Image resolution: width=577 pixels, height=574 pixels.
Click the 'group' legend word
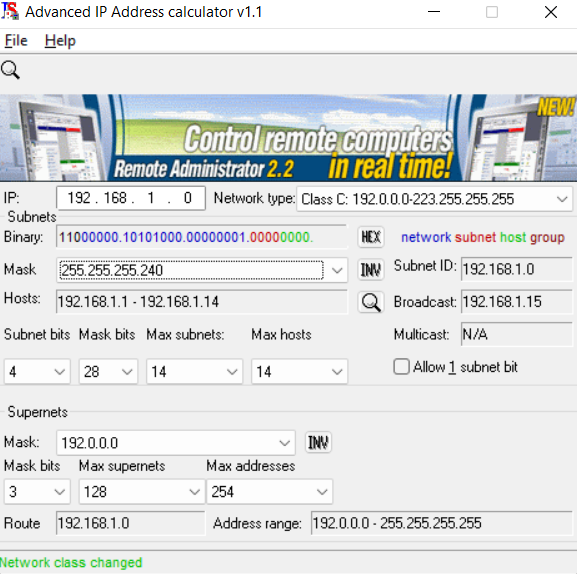click(x=547, y=238)
